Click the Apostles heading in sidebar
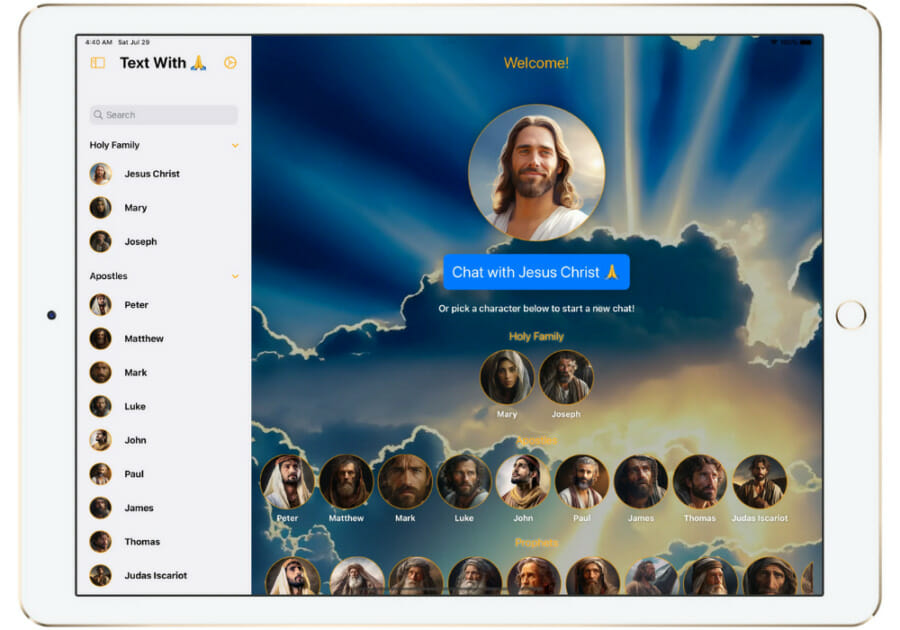The height and width of the screenshot is (630, 900). (x=108, y=276)
